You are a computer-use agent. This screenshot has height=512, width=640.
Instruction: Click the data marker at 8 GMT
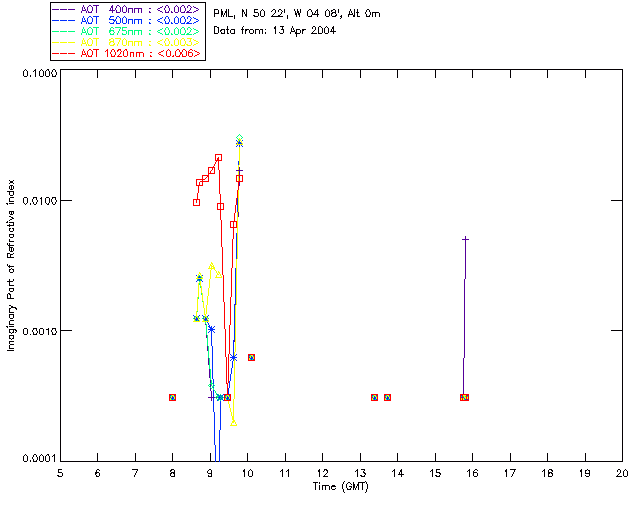tap(172, 397)
